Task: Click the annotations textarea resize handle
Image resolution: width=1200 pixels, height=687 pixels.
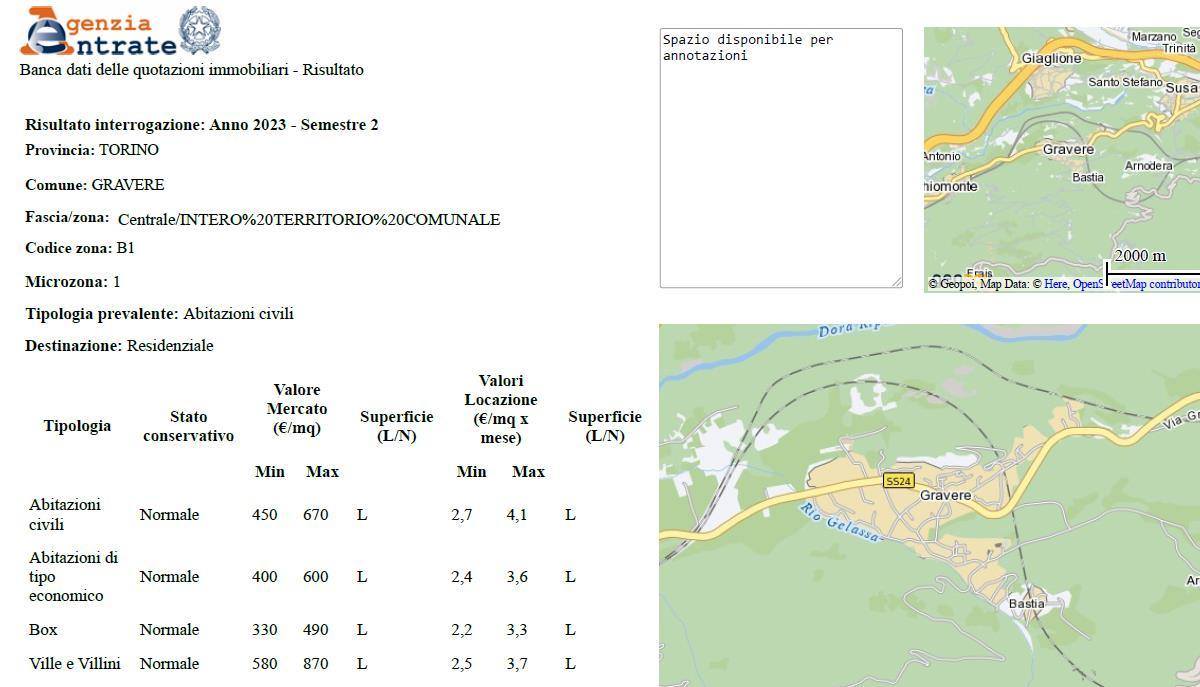Action: pos(896,282)
